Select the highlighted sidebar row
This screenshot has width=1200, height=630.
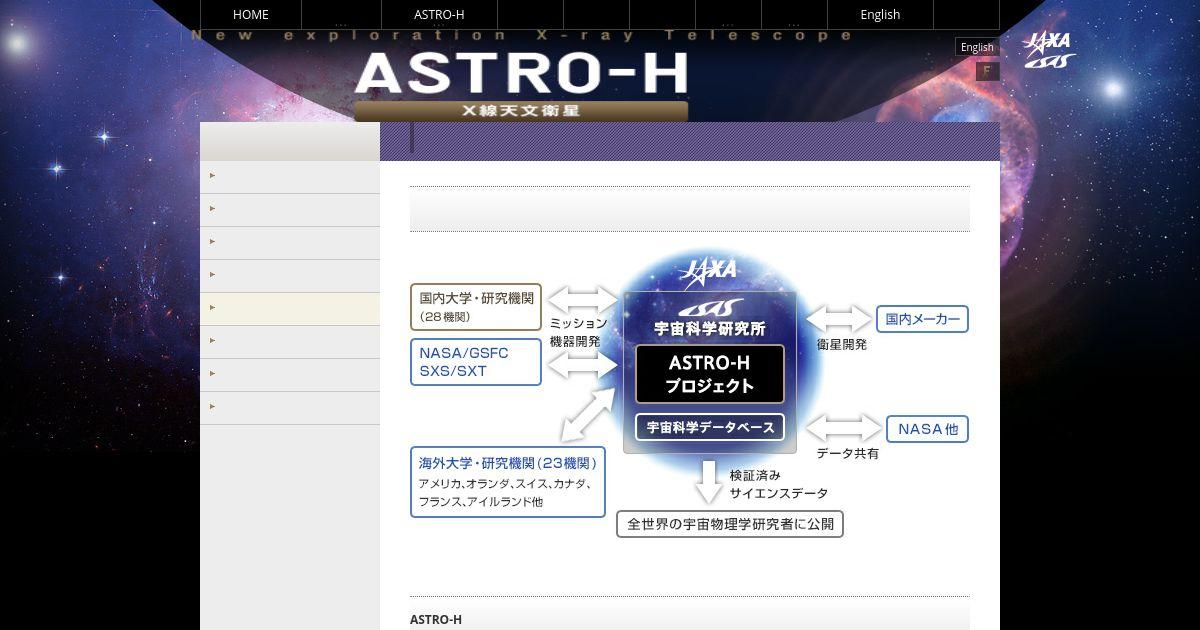[x=290, y=308]
